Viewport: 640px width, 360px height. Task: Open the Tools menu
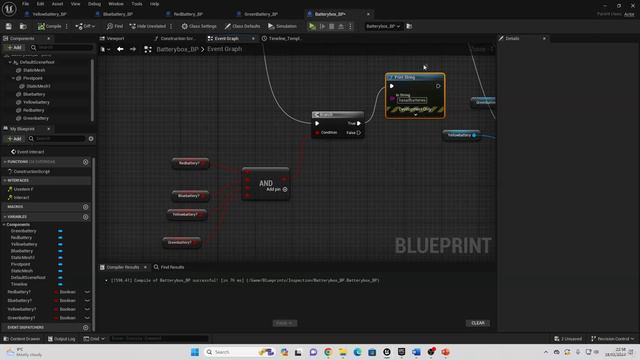(137, 4)
